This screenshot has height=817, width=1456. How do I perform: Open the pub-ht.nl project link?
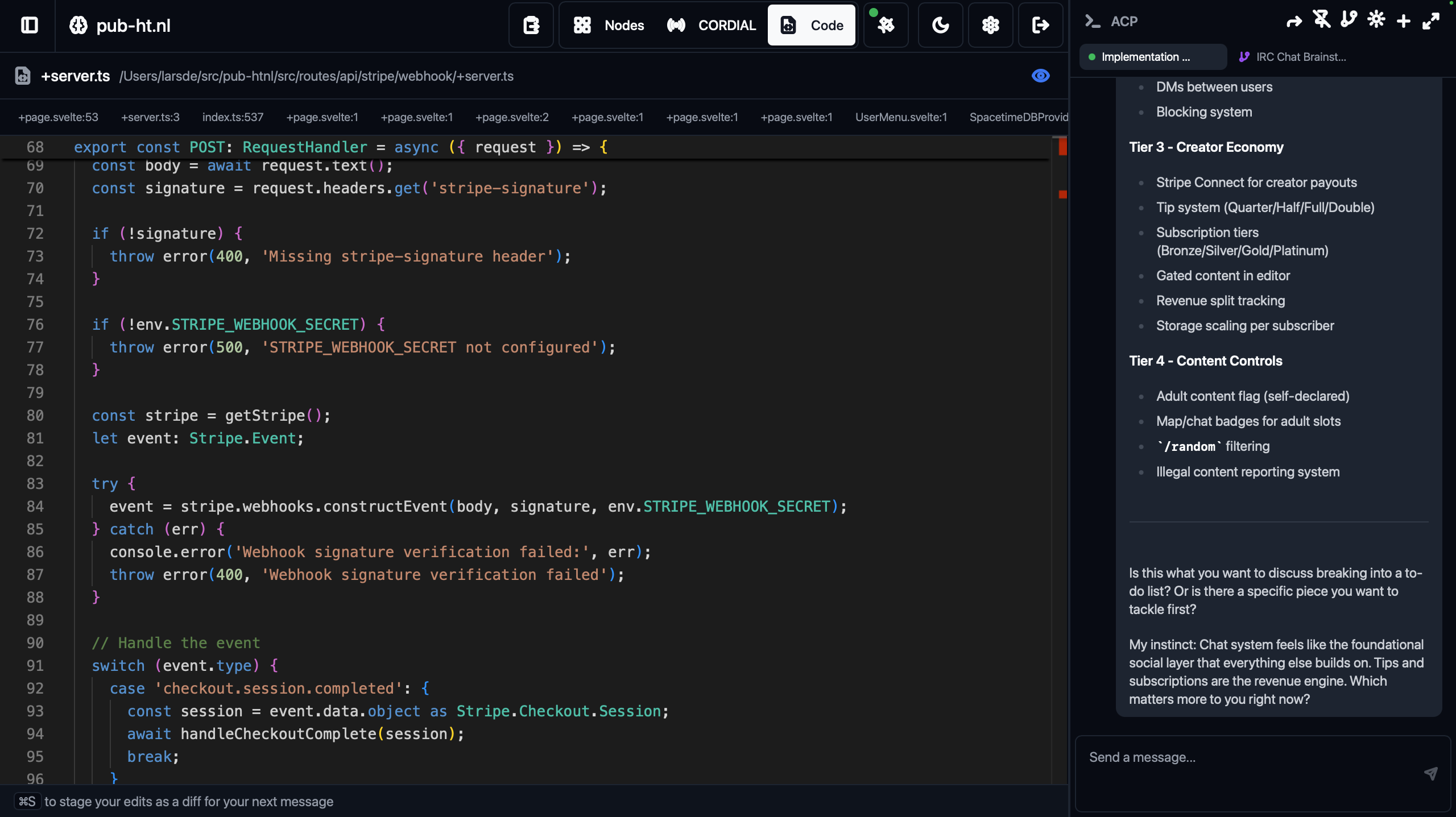133,25
